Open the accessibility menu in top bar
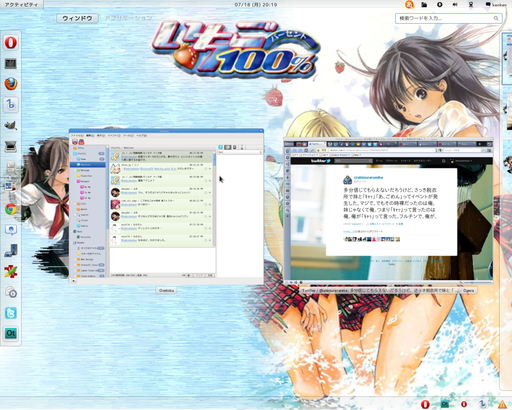This screenshot has height=410, width=512. [x=439, y=5]
